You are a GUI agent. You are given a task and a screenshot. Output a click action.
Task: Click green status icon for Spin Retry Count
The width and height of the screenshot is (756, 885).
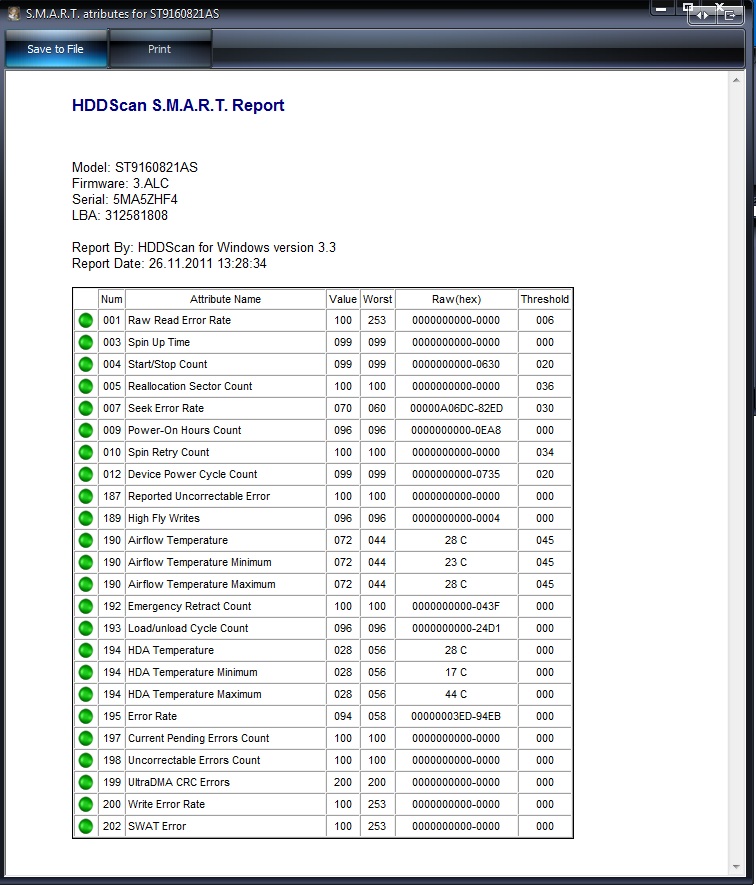coord(86,453)
